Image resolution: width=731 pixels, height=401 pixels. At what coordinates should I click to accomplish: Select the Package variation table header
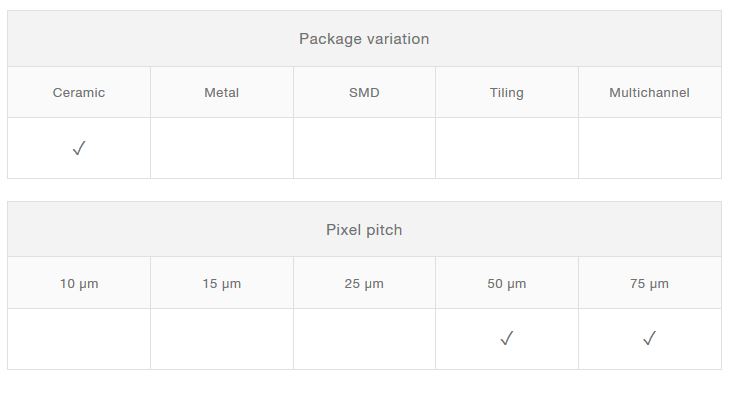point(364,39)
